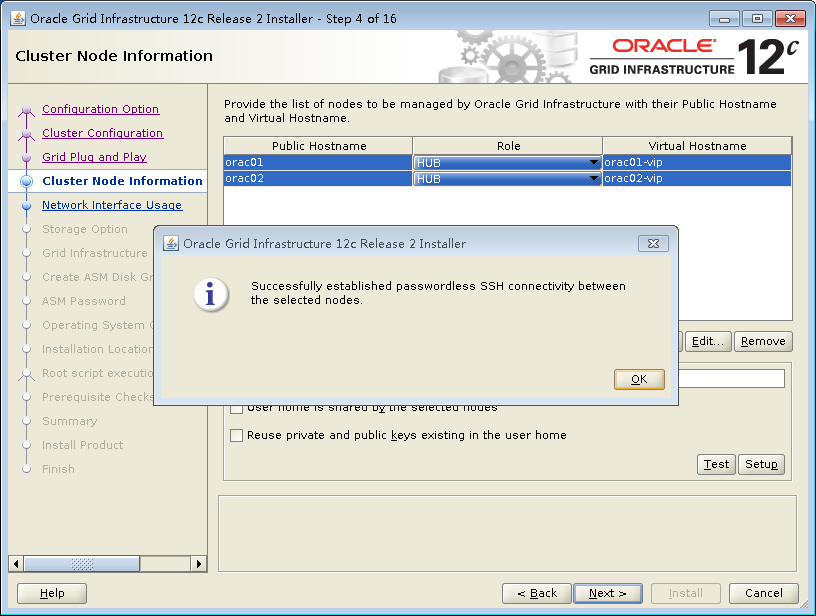Click the Public Hostname column header
This screenshot has width=816, height=616.
click(x=318, y=146)
